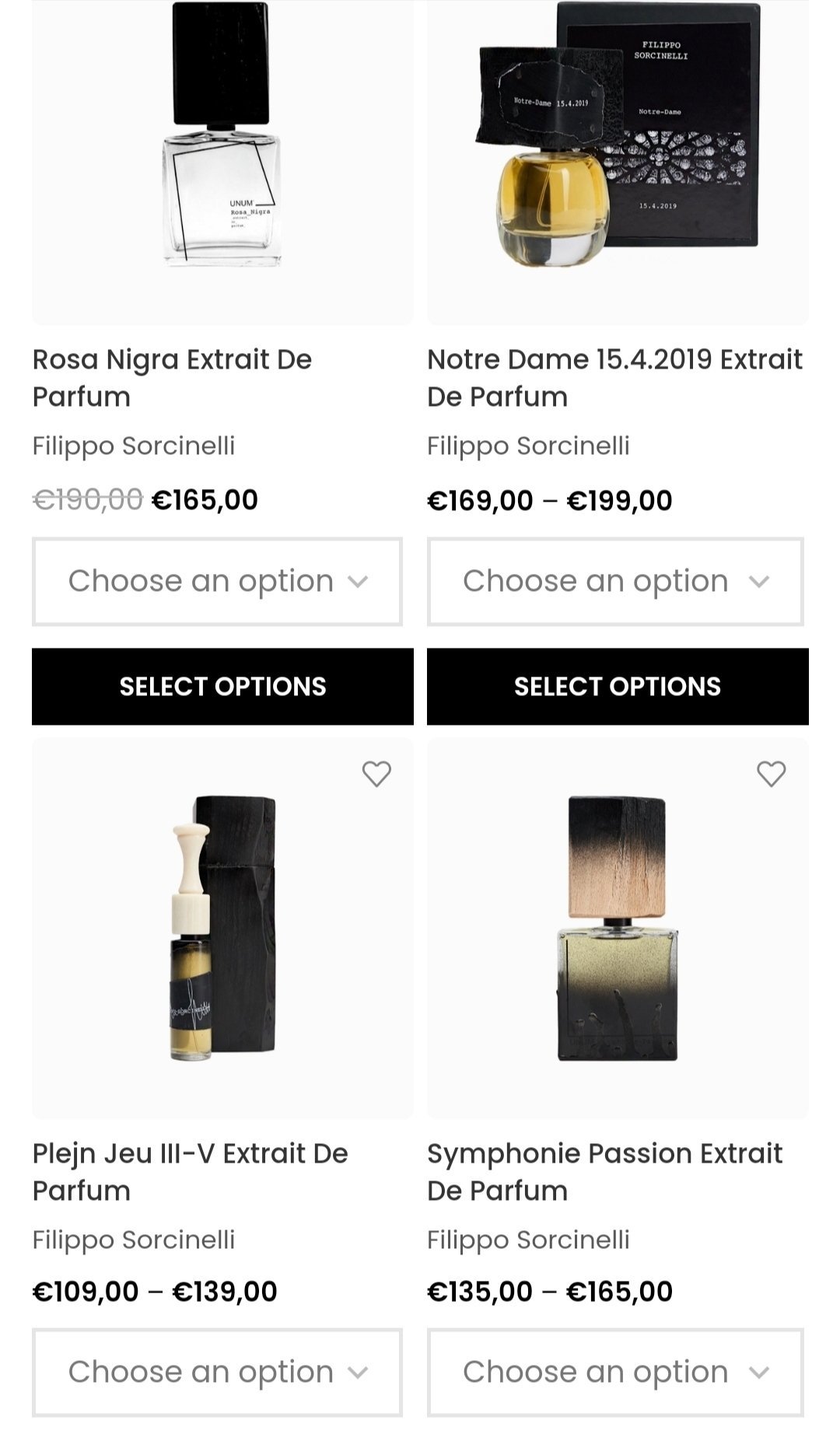Expand Symphonie Passion option dropdown
The image size is (840, 1431).
(x=615, y=1373)
